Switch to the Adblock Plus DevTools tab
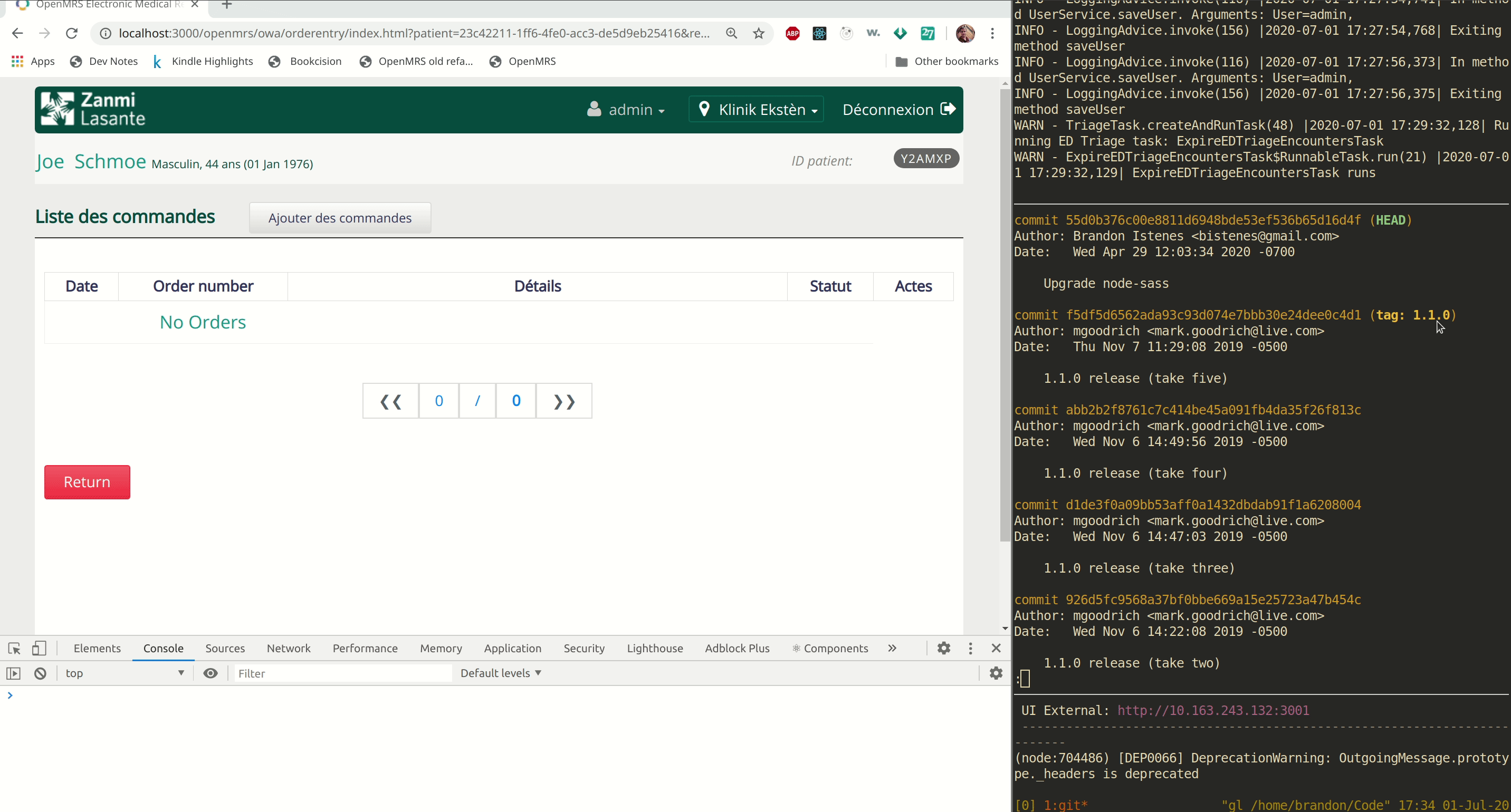1511x812 pixels. (738, 649)
